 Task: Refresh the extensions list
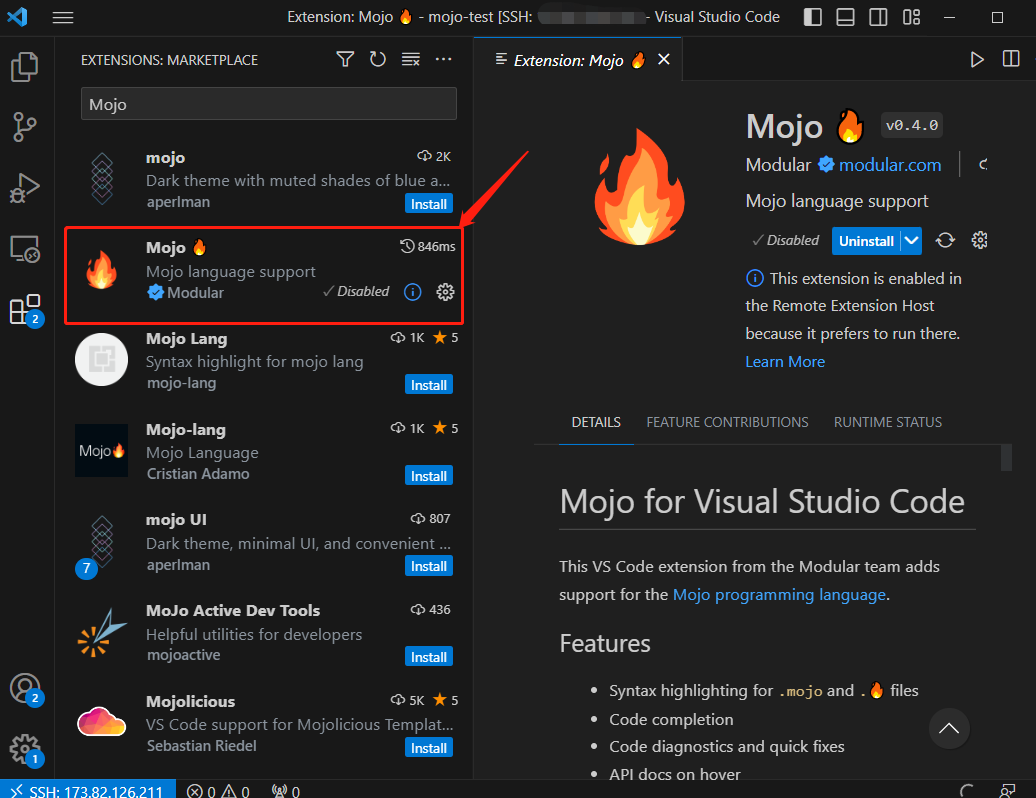(378, 59)
